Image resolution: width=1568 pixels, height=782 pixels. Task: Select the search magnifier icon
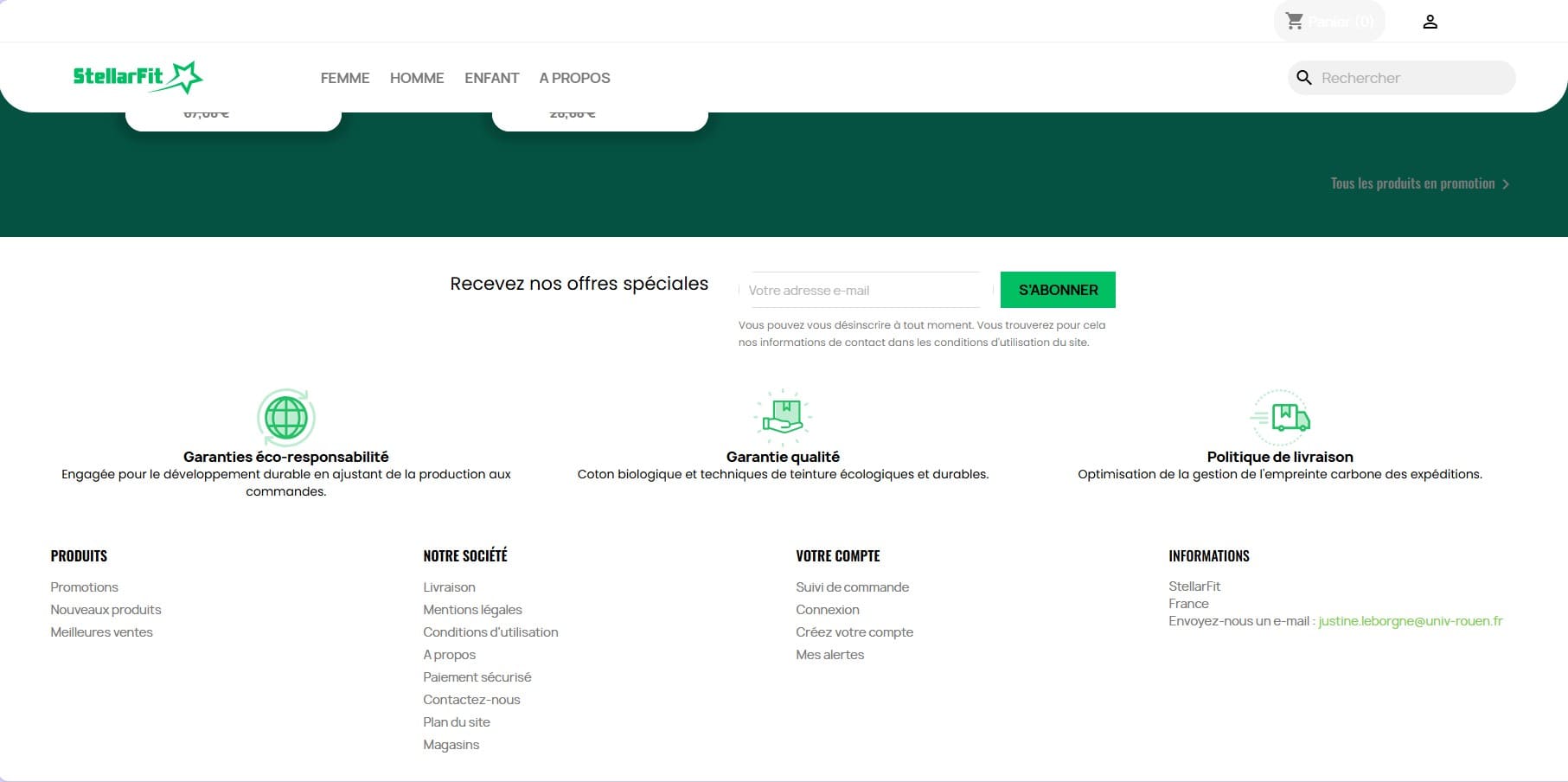coord(1304,78)
